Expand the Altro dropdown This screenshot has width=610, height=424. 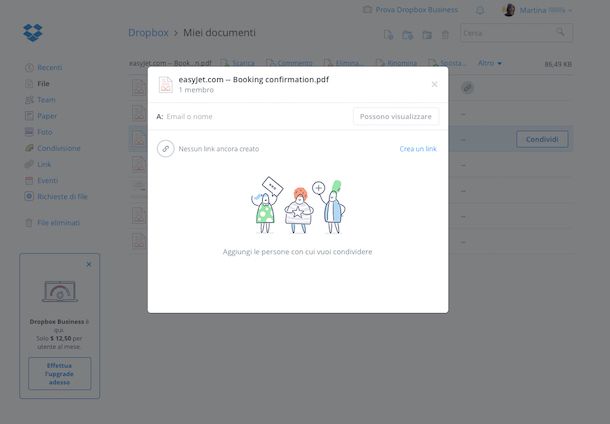pos(489,63)
